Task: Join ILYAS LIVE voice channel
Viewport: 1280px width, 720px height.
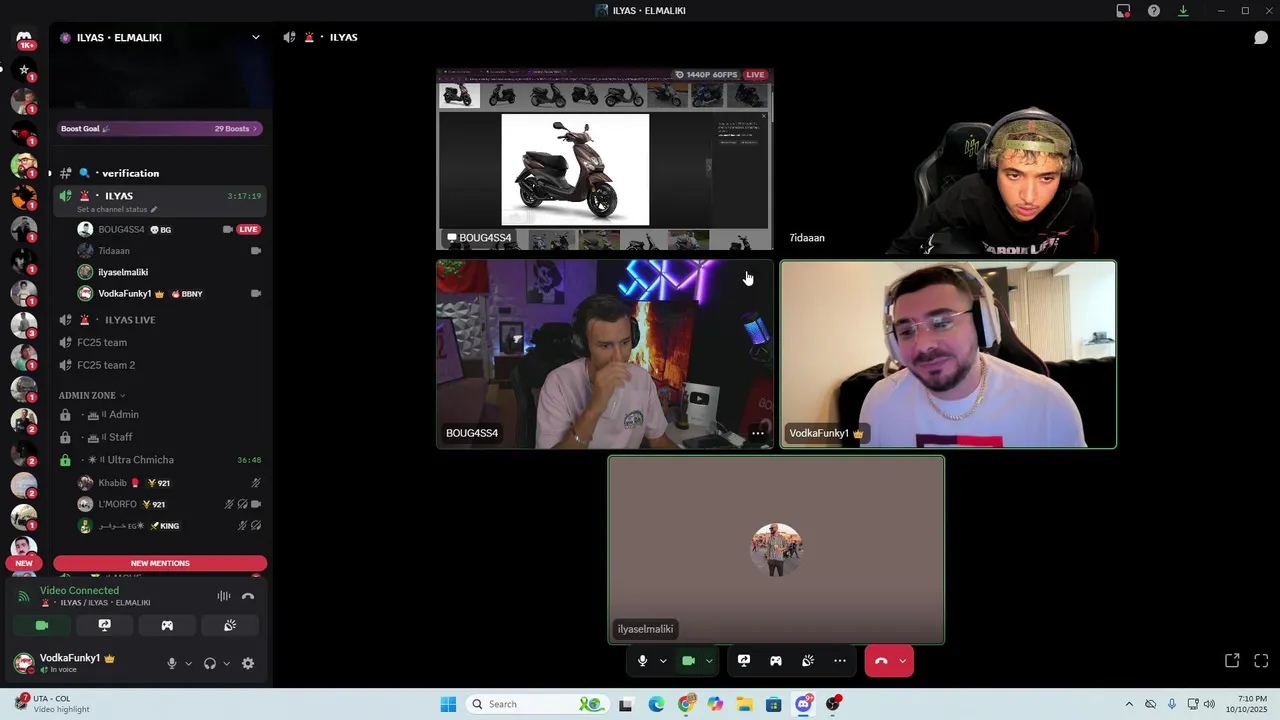Action: tap(160, 320)
